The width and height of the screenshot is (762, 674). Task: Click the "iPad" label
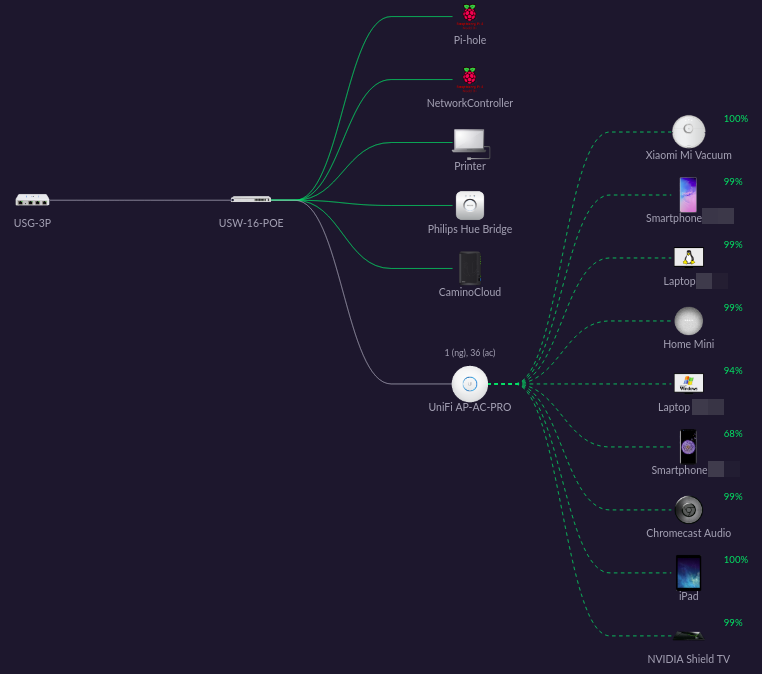(x=688, y=596)
